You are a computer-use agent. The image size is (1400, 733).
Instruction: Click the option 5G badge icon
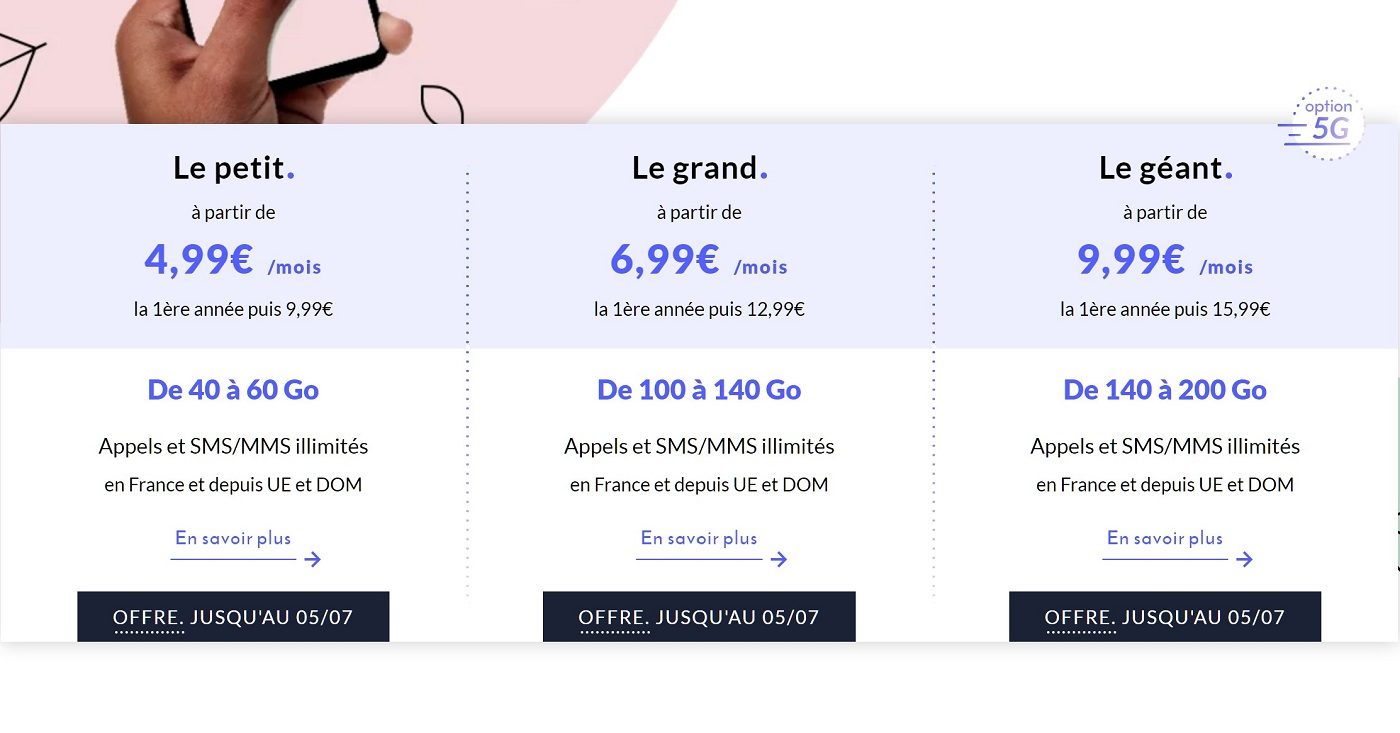click(1320, 124)
